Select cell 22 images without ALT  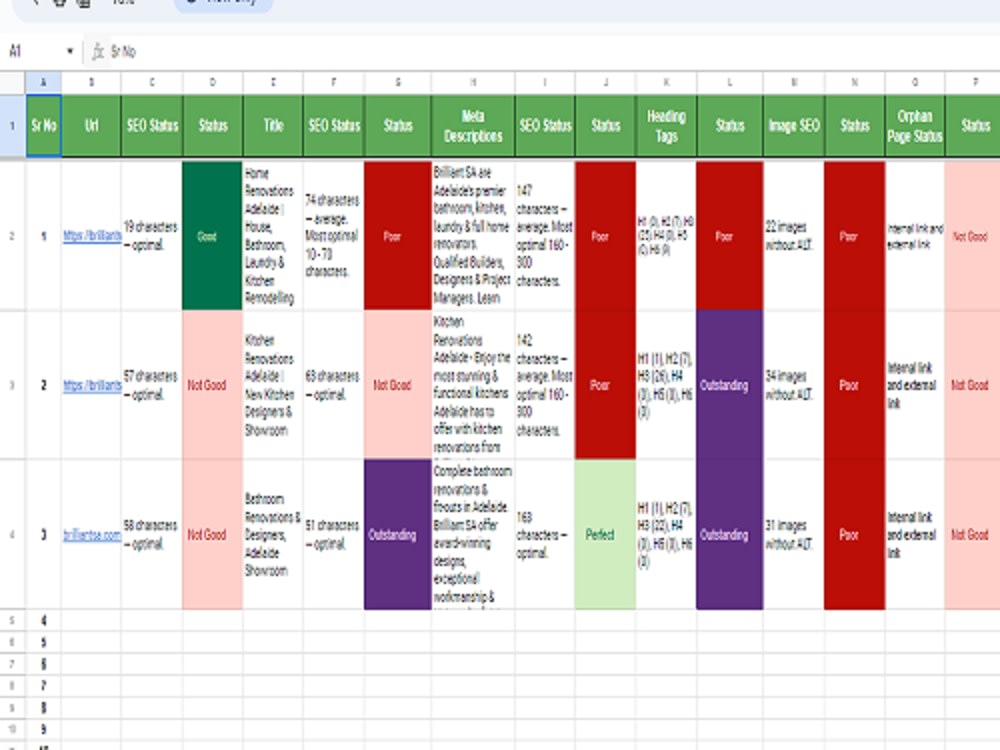coord(793,236)
